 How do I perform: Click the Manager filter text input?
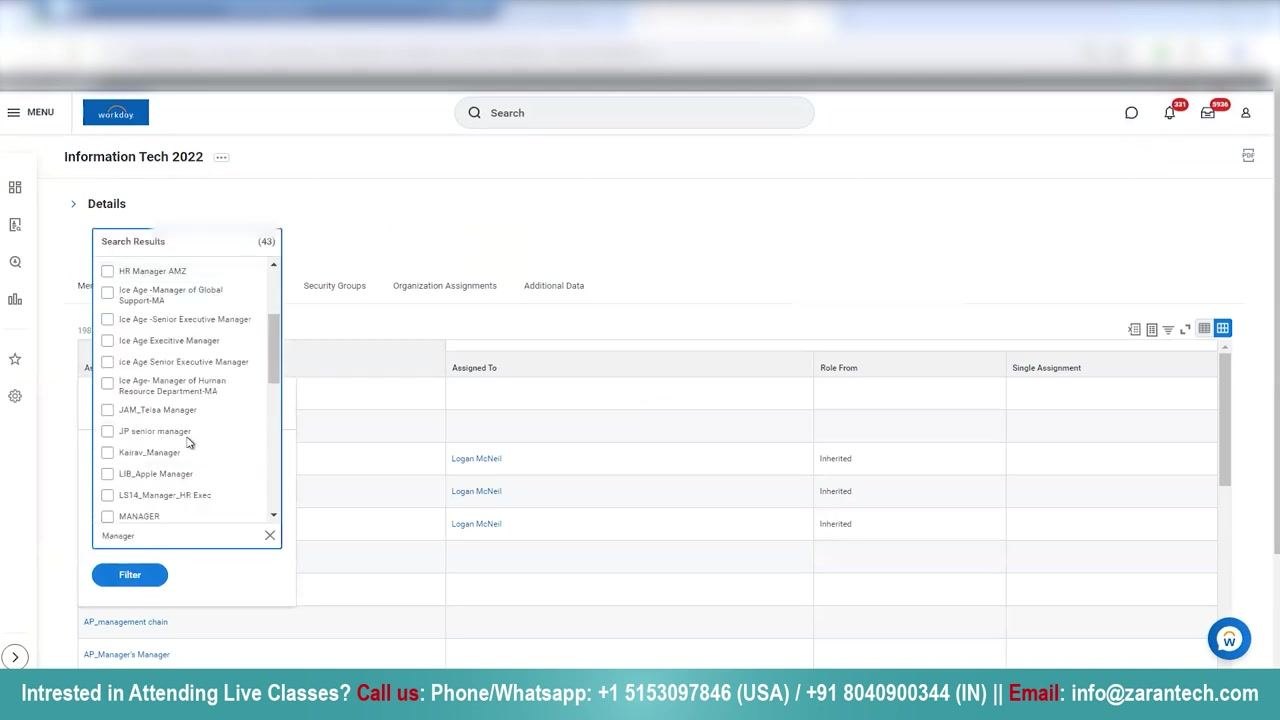(178, 536)
